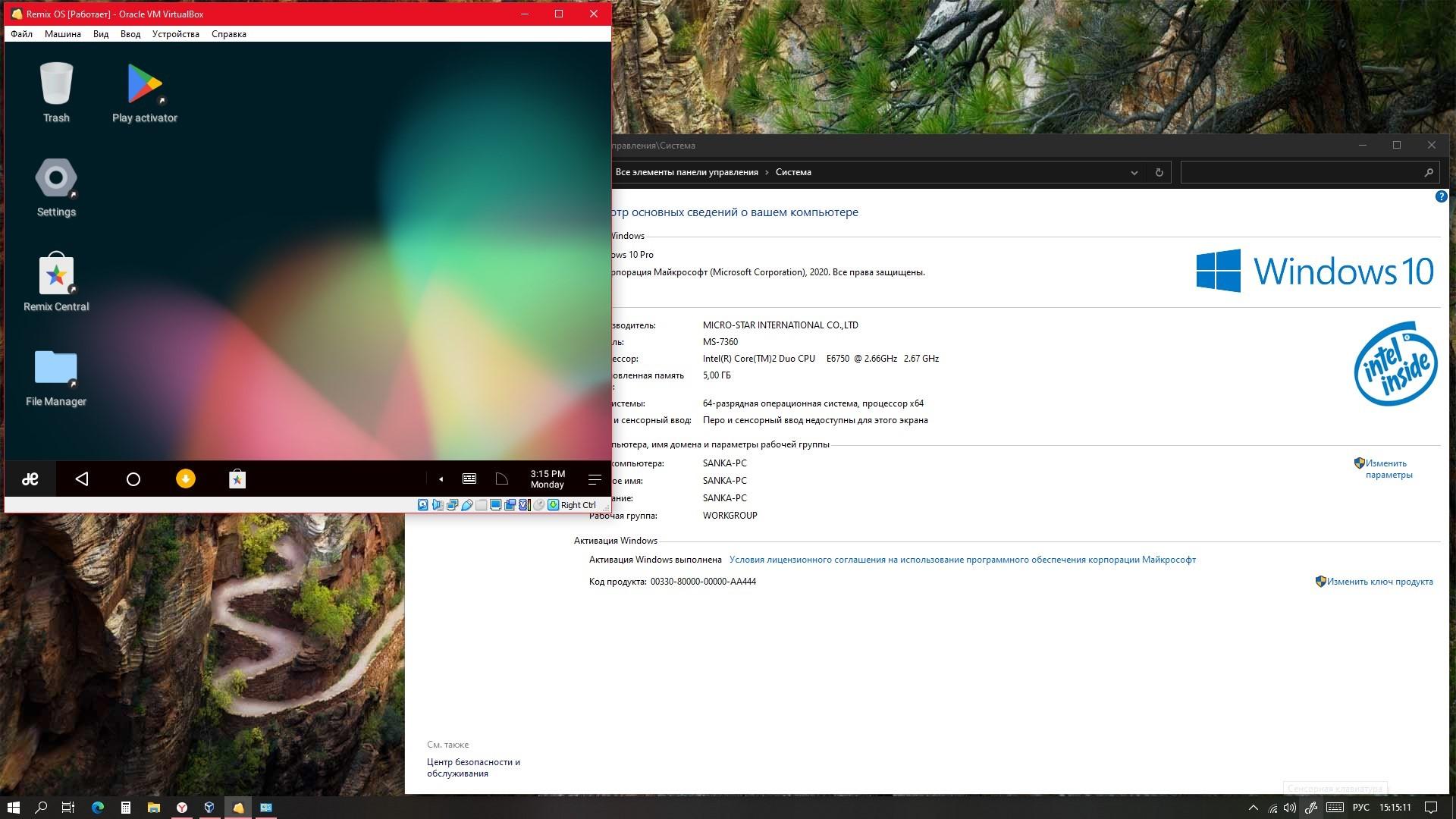Image resolution: width=1456 pixels, height=819 pixels.
Task: Open the Устройства menu in VirtualBox
Action: click(x=176, y=33)
